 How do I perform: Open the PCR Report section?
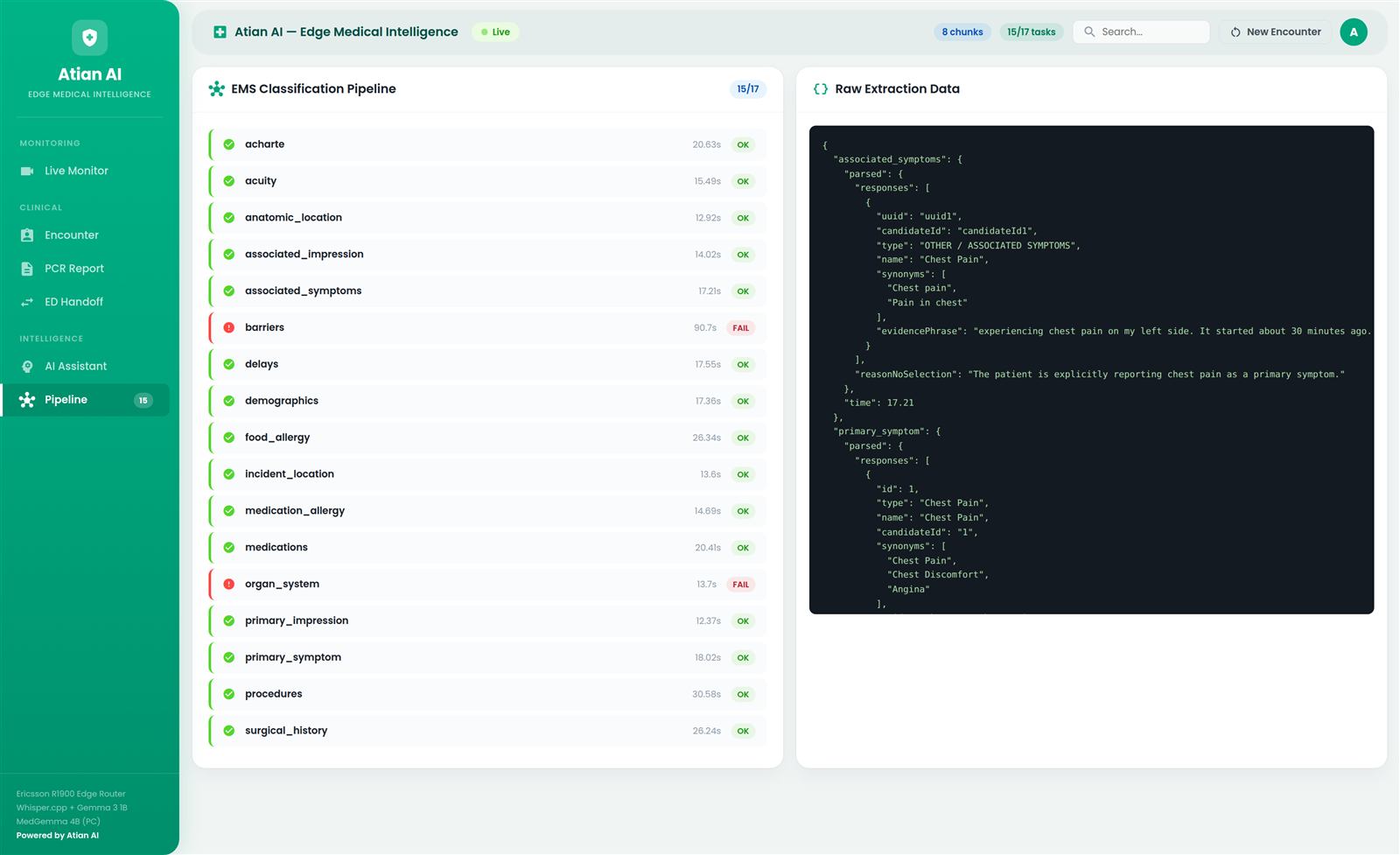[85, 269]
